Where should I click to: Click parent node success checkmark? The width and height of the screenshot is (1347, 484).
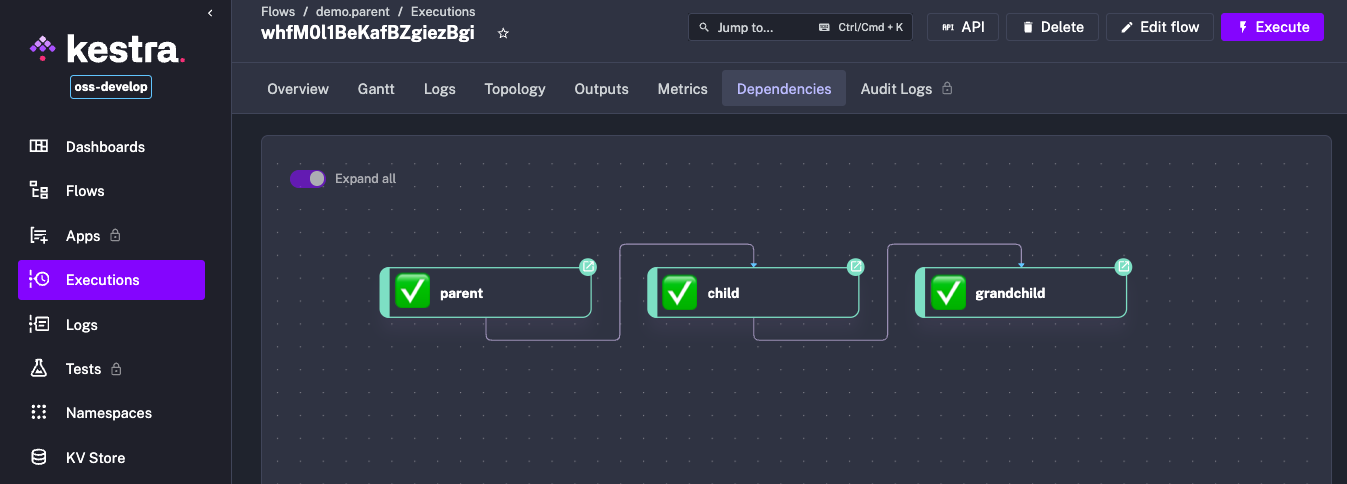(412, 292)
